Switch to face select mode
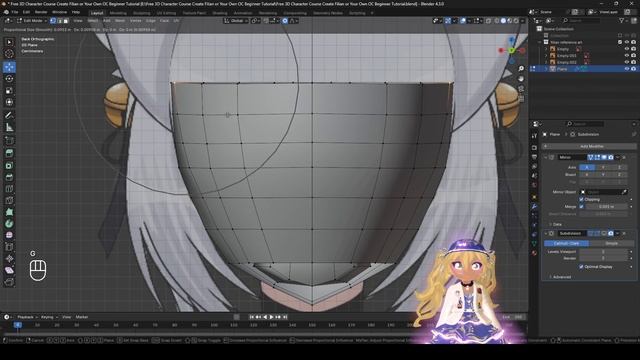 [x=66, y=20]
